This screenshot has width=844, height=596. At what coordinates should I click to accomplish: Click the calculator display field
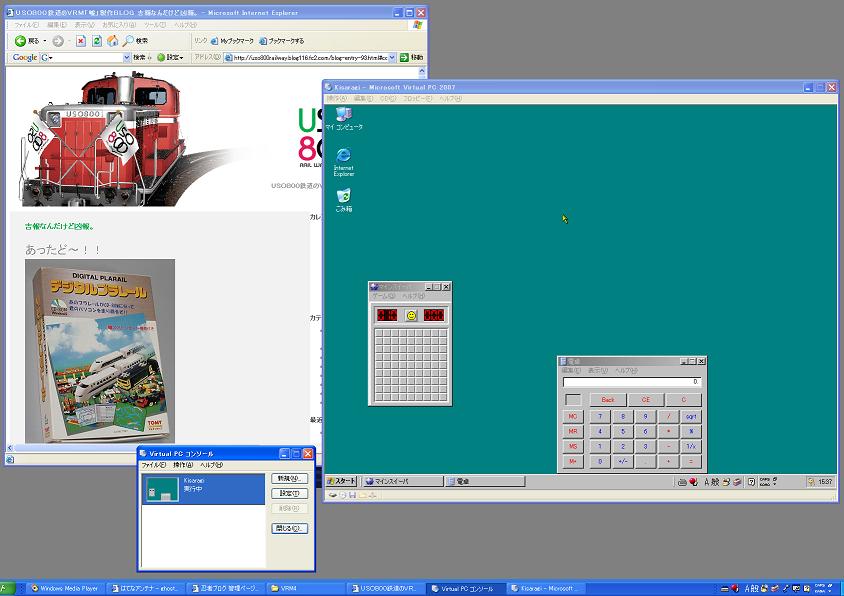(x=632, y=382)
